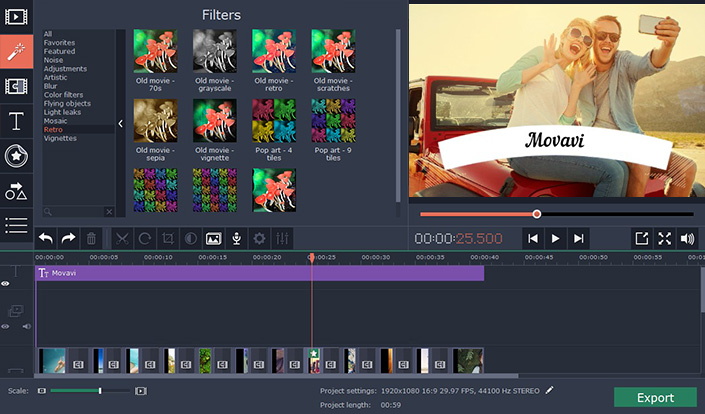
Task: Choose Old movie - 70s filter thumbnail
Action: [155, 51]
